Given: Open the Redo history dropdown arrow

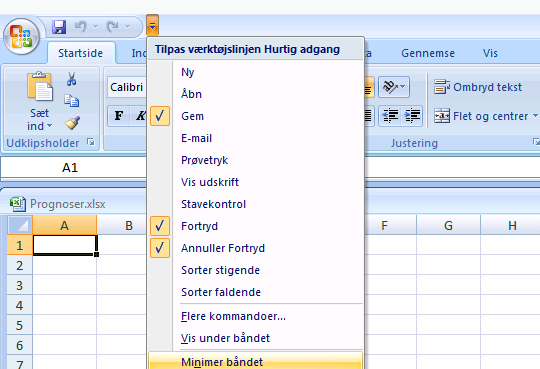Looking at the screenshot, I should (x=127, y=27).
